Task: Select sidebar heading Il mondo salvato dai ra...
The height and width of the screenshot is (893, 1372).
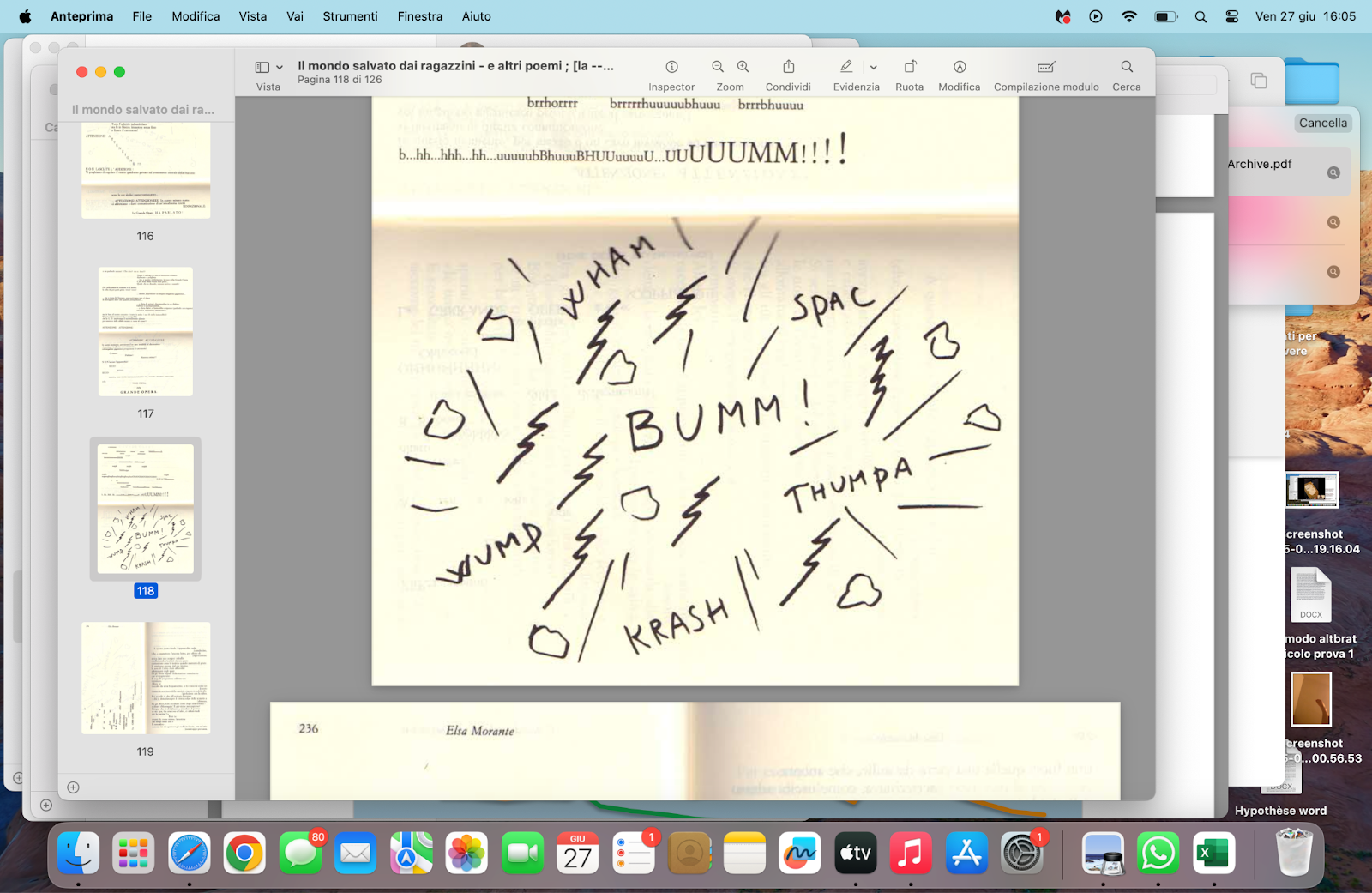Action: [x=143, y=110]
